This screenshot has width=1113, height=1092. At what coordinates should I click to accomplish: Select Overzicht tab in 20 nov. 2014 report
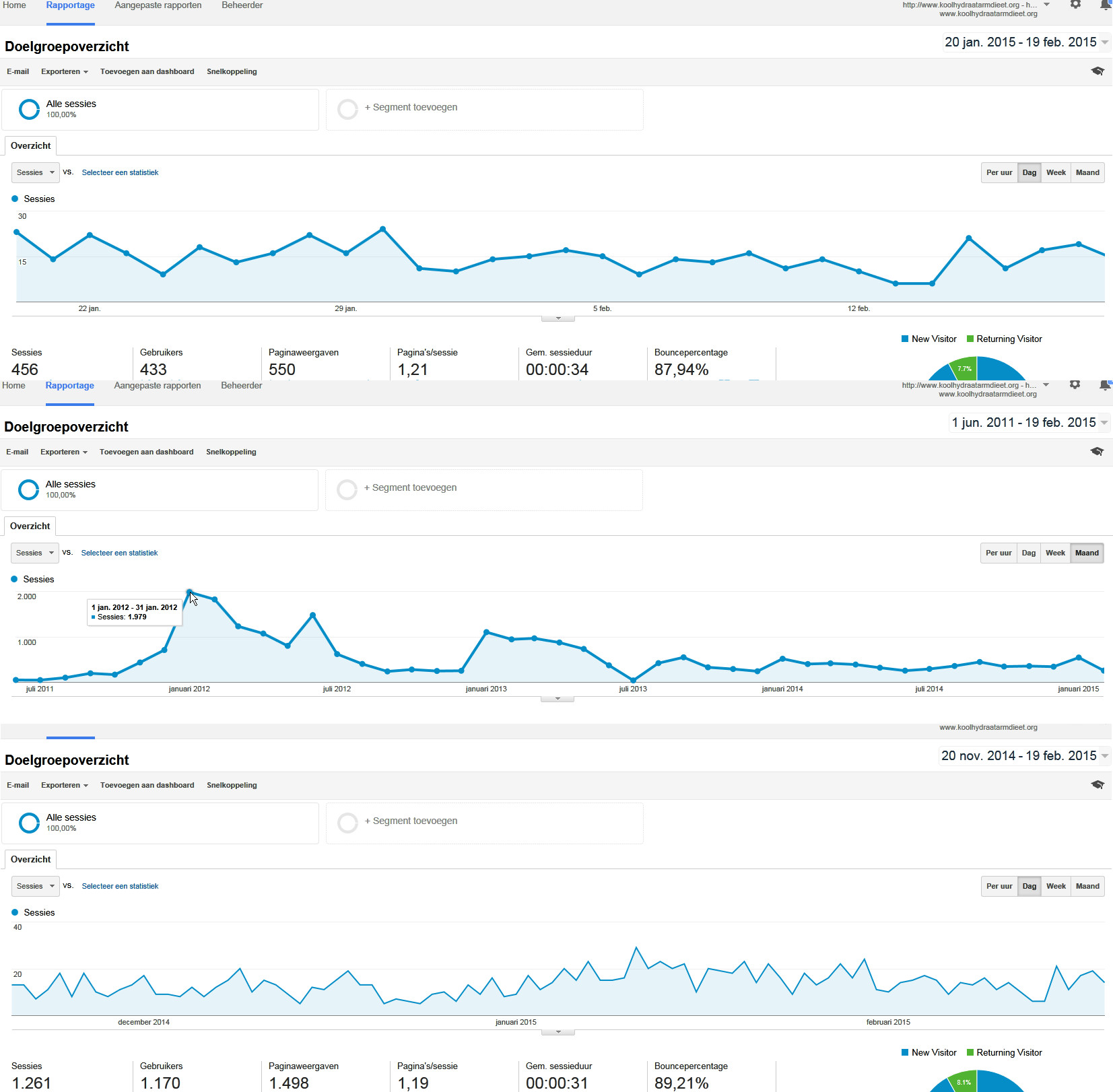pyautogui.click(x=31, y=860)
